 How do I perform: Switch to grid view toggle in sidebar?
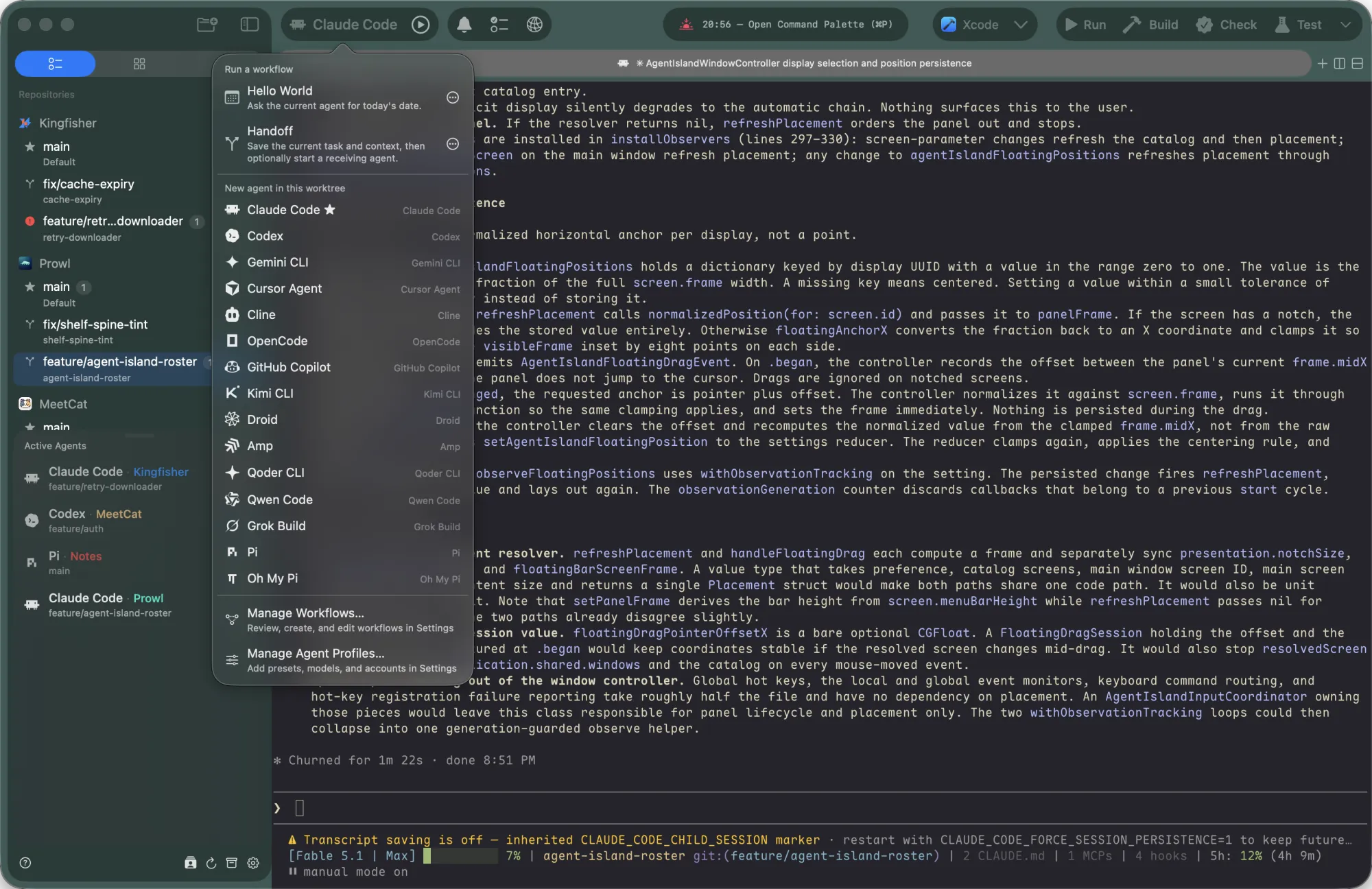[139, 64]
